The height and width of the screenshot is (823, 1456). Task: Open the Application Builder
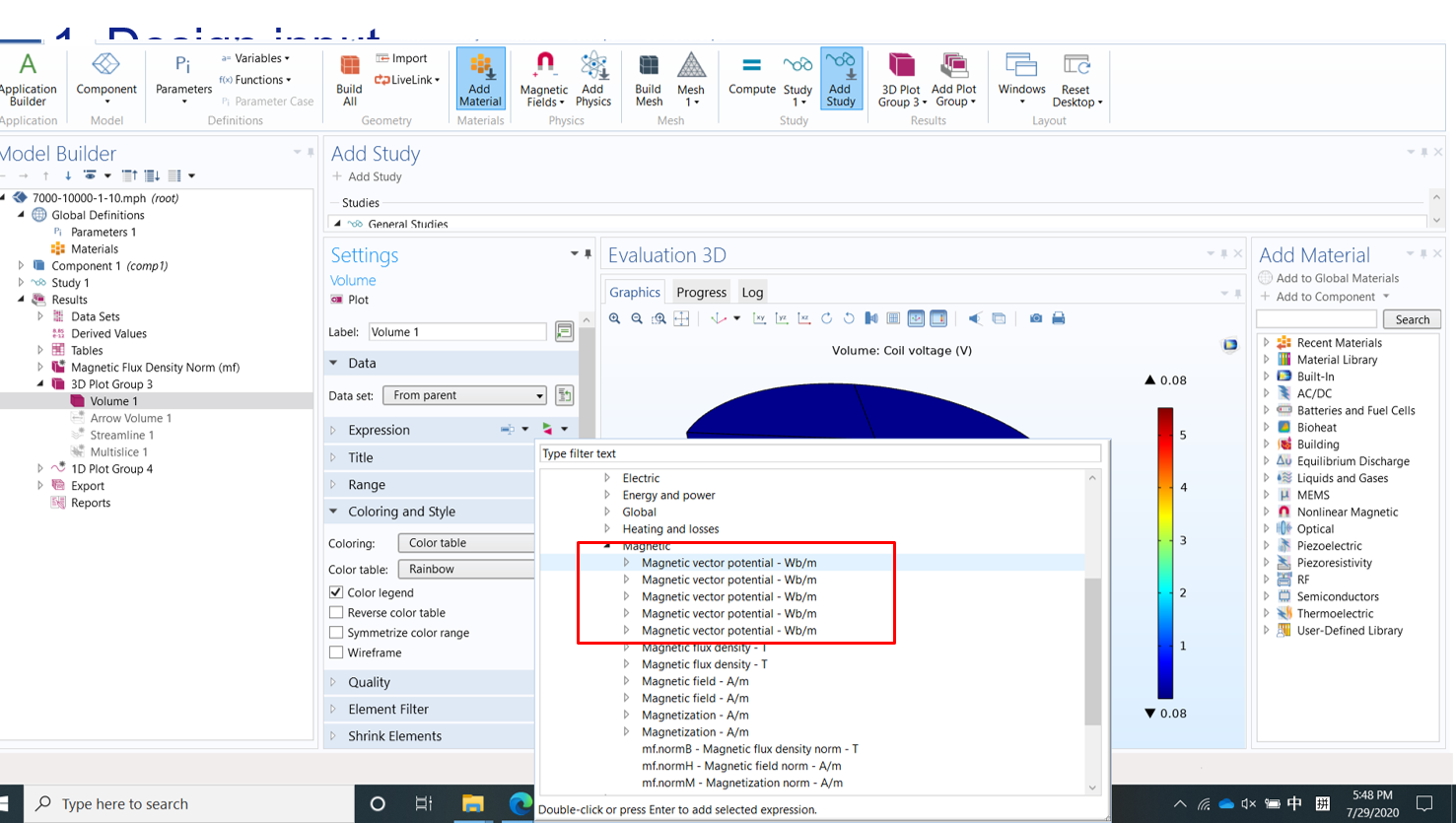coord(28,79)
